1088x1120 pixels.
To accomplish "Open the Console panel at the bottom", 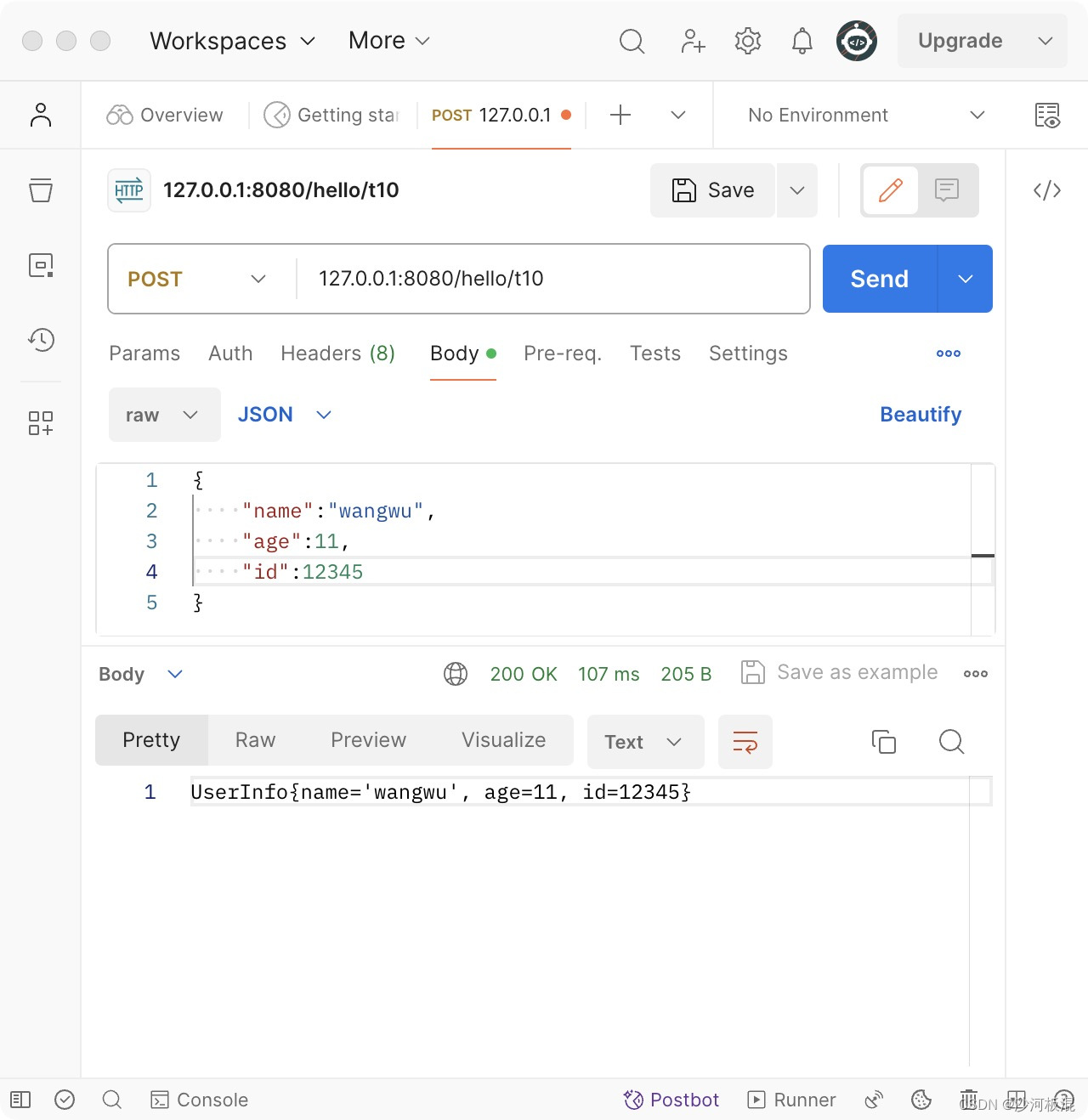I will [x=198, y=1099].
